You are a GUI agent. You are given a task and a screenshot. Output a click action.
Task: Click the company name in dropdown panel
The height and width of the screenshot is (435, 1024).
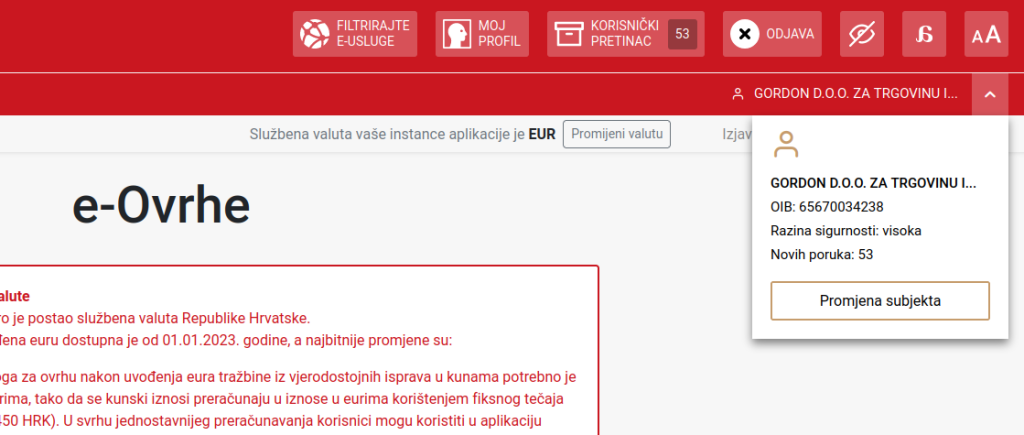pos(872,183)
